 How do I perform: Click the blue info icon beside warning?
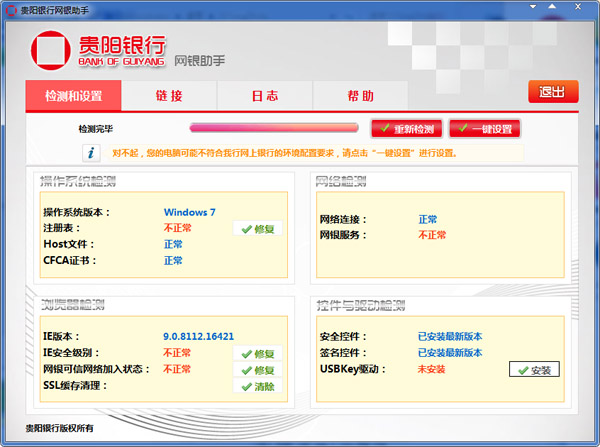pos(91,153)
